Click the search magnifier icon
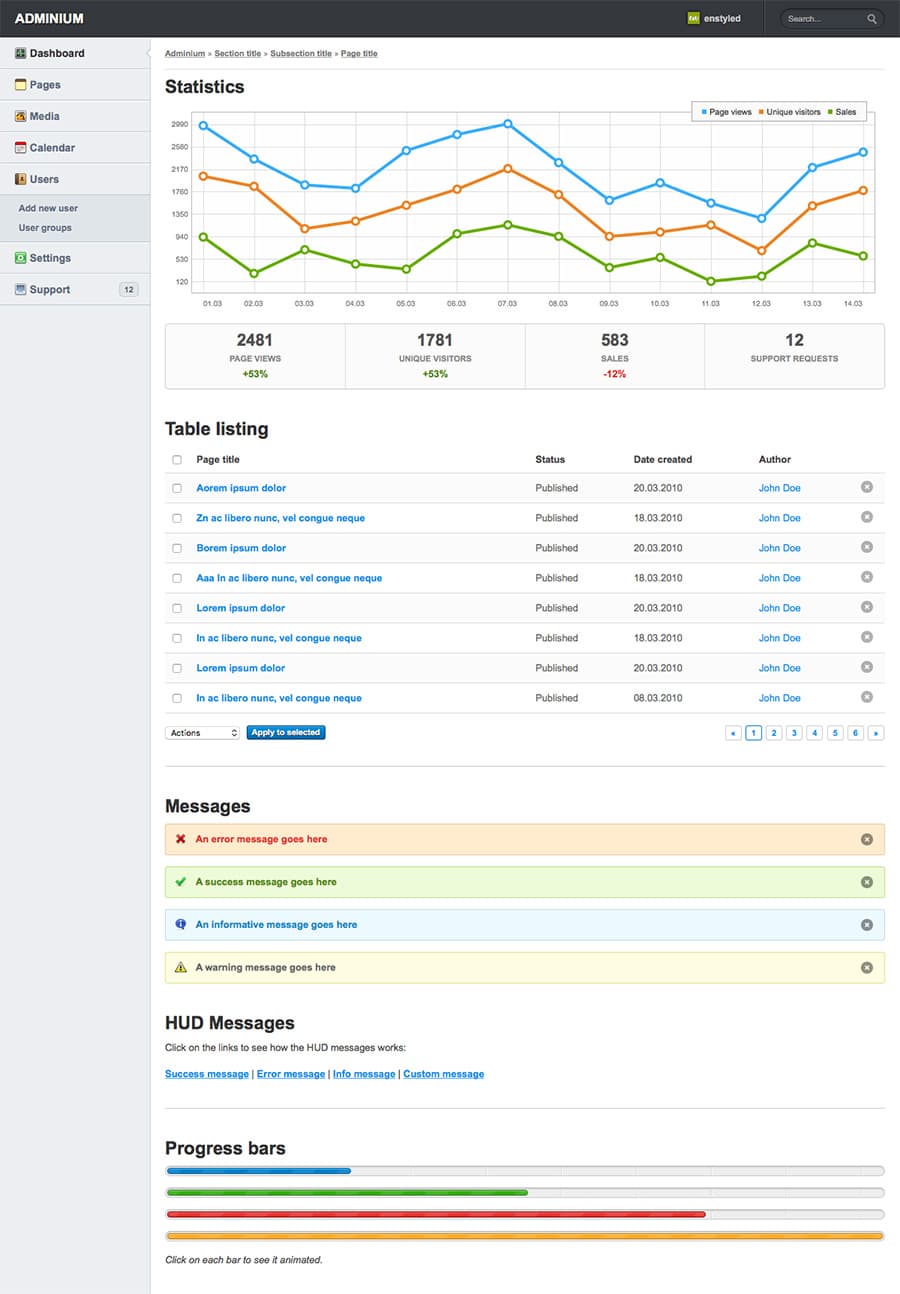The width and height of the screenshot is (900, 1294). pyautogui.click(x=871, y=18)
